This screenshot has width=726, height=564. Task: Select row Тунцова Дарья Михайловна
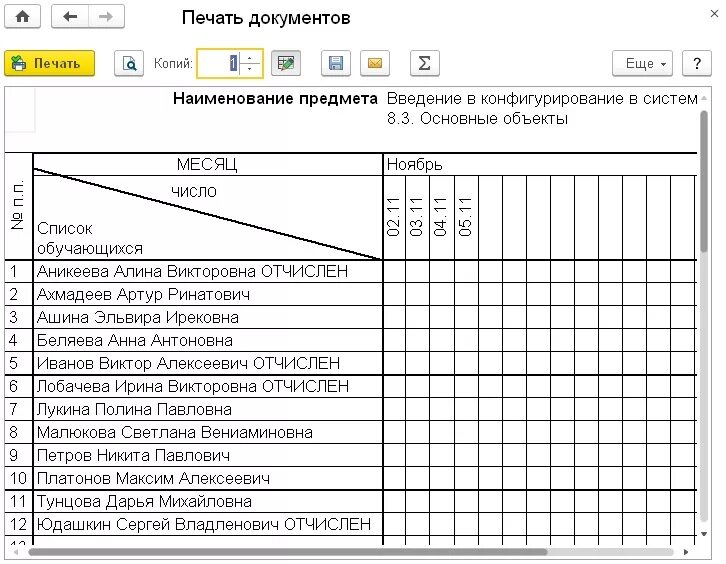[208, 501]
